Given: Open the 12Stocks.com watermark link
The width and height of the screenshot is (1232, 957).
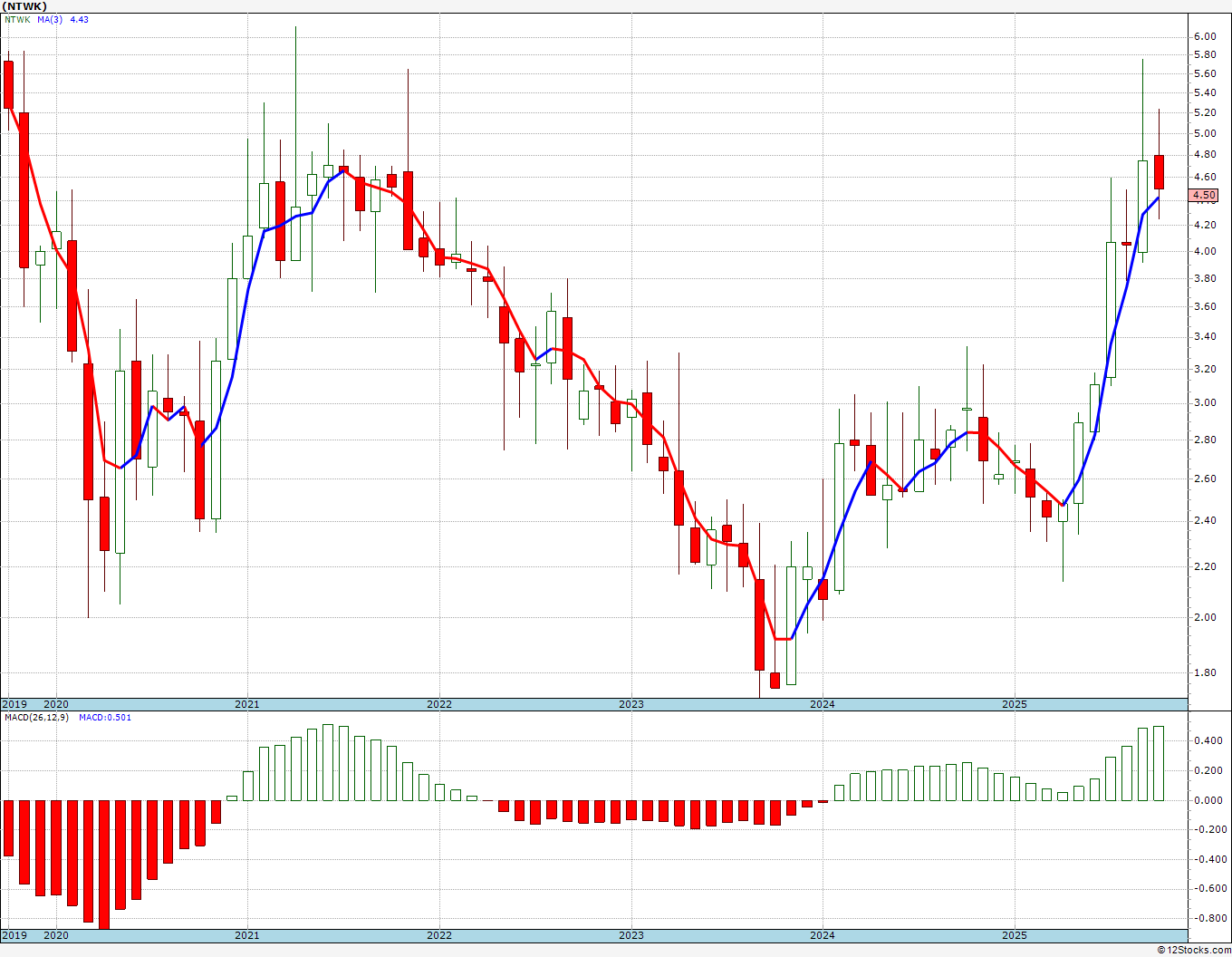Looking at the screenshot, I should point(1194,950).
